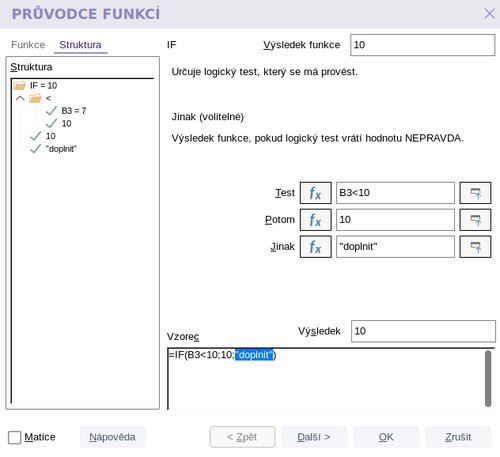Confirm with the OK button

(386, 437)
